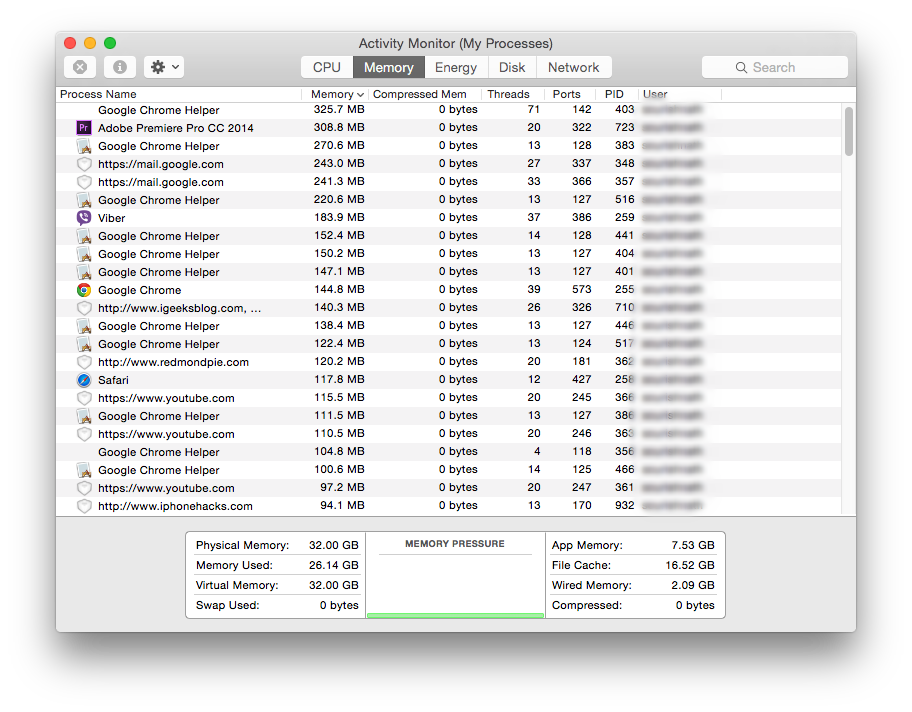Screen dimensions: 912x712
Task: Click shield icon of redmondpie.com process
Action: (84, 362)
